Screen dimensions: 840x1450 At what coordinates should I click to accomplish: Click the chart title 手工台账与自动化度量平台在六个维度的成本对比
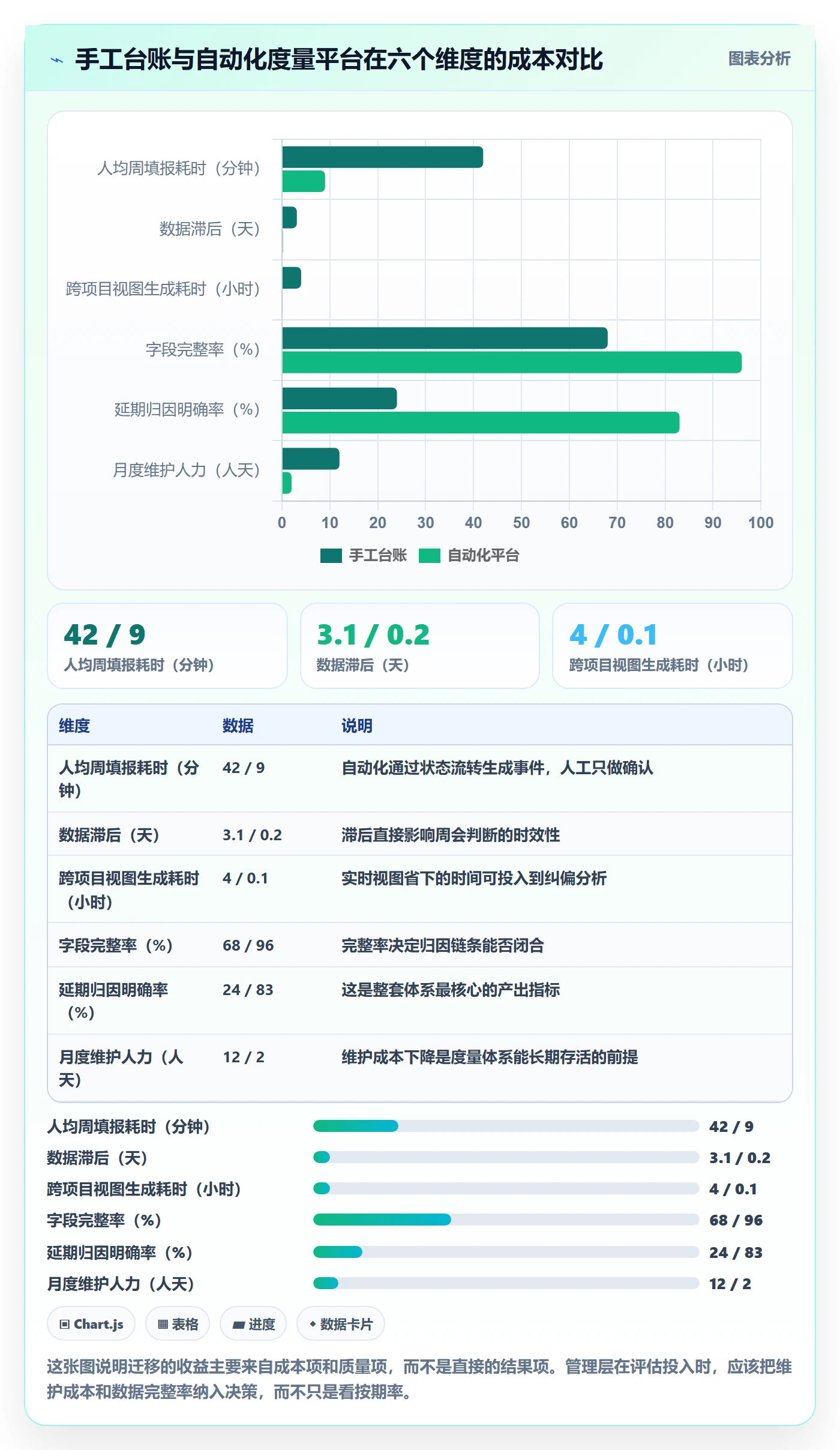(x=339, y=59)
